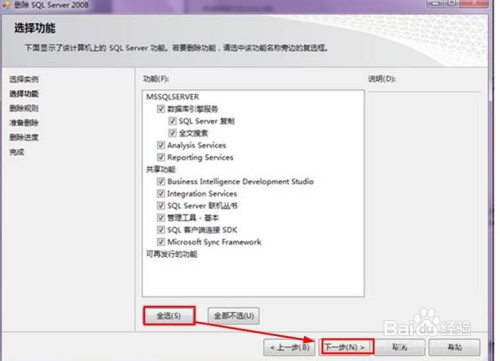Uncheck the Analysis Services checkbox
The width and height of the screenshot is (500, 361).
point(161,145)
